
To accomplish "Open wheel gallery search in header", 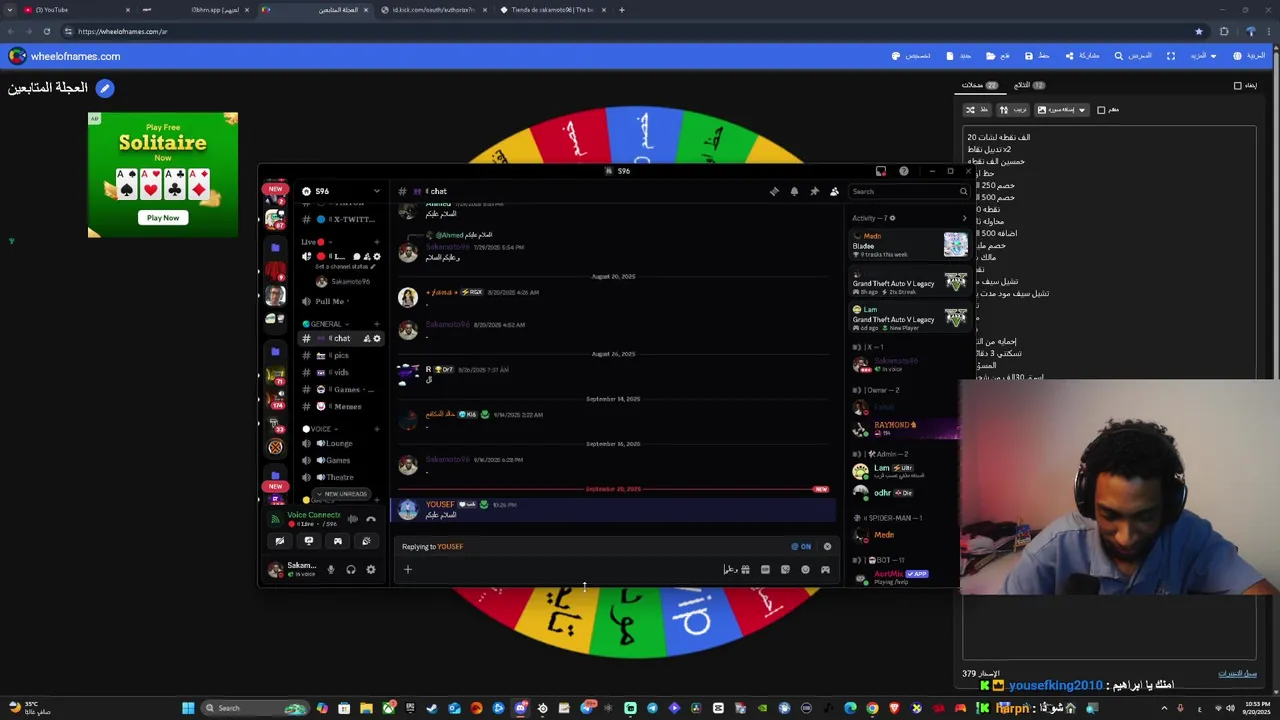I will (x=1134, y=56).
